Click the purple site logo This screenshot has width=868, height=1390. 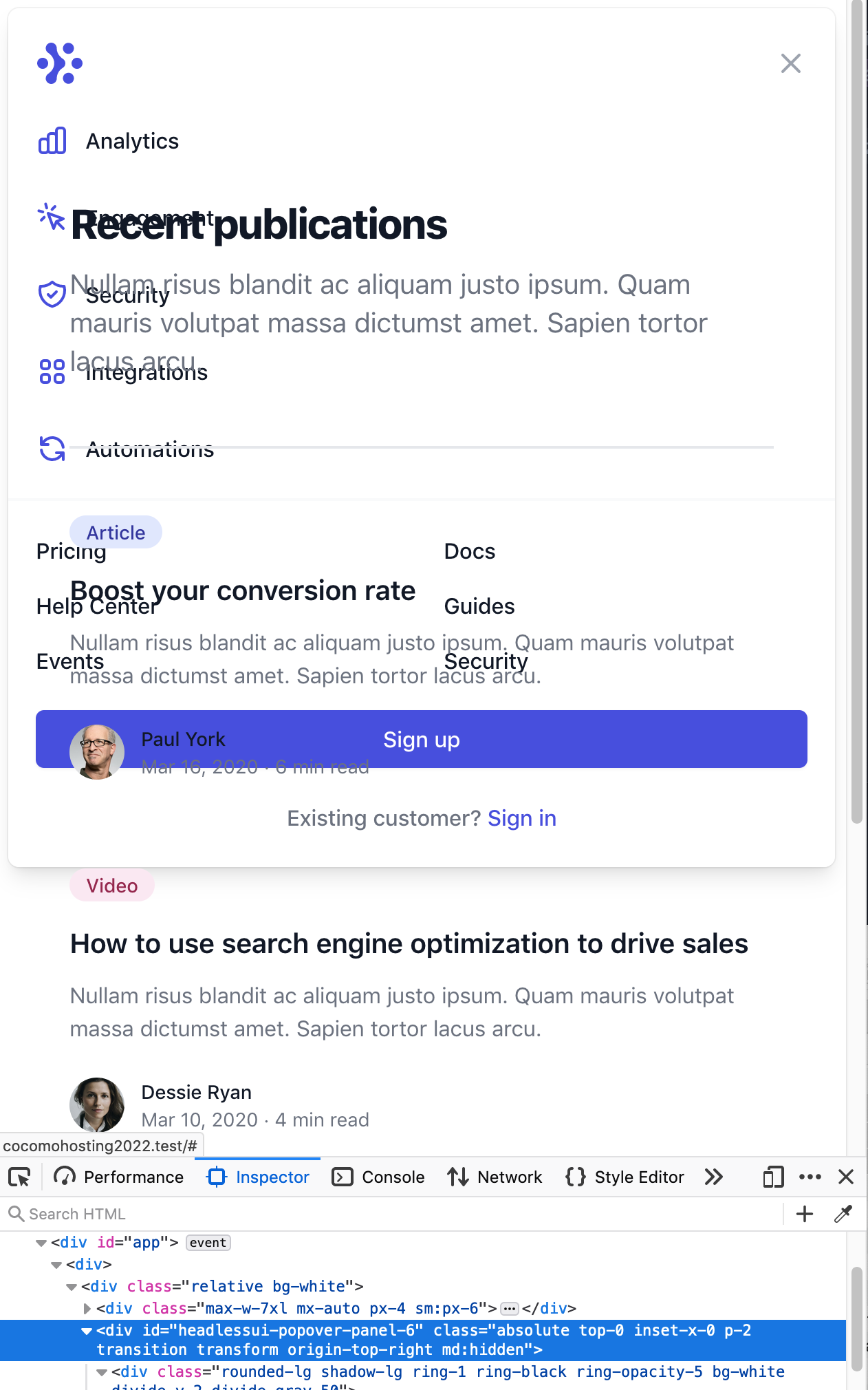[x=60, y=63]
